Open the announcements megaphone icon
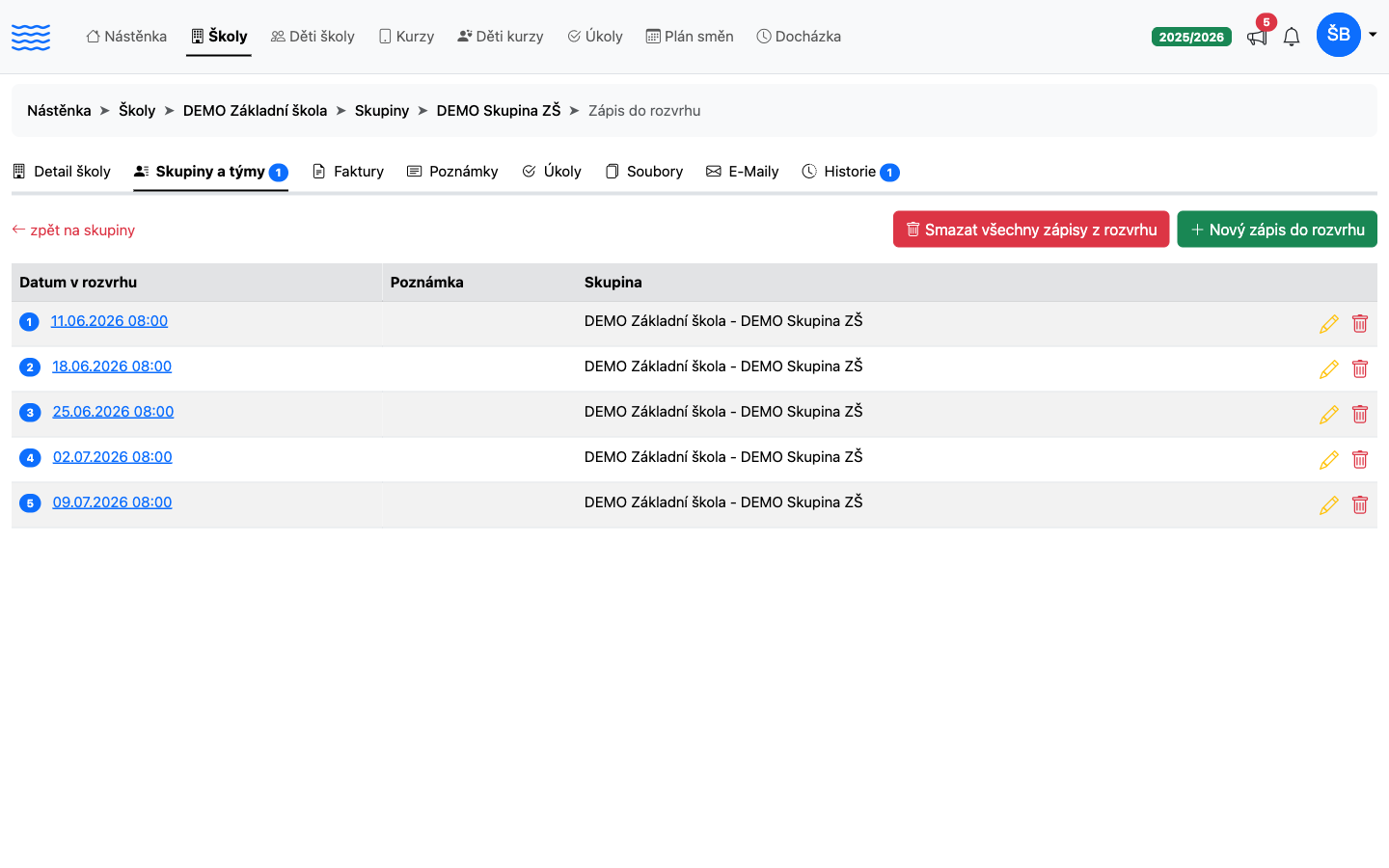Image resolution: width=1389 pixels, height=868 pixels. click(x=1257, y=38)
